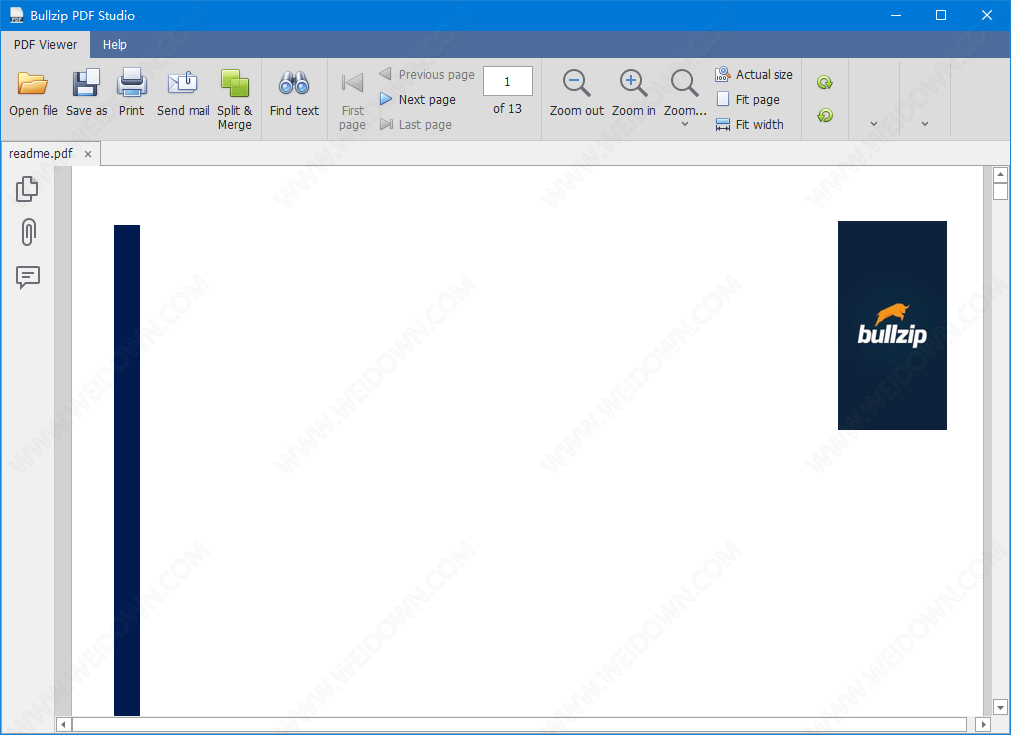The height and width of the screenshot is (735, 1011).
Task: Rotate page clockwise with top green arrow
Action: [x=825, y=83]
